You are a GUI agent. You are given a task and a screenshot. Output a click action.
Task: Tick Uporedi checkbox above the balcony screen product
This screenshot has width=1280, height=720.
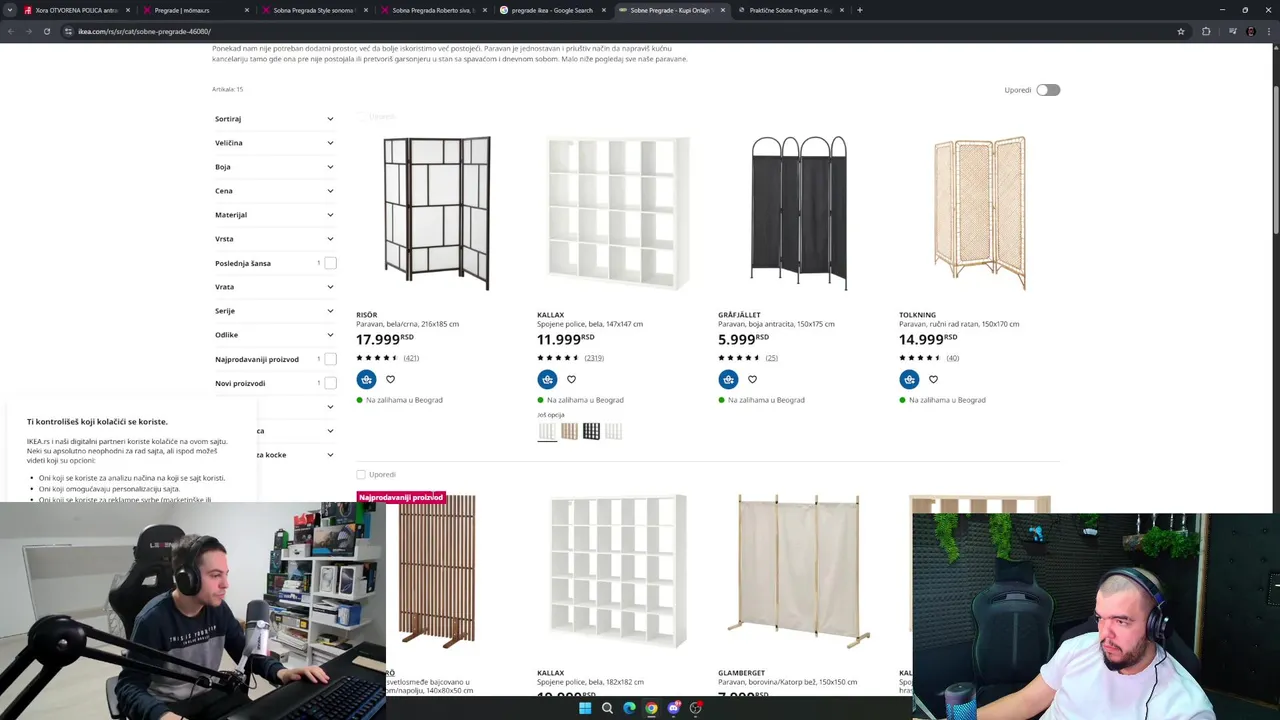point(361,474)
